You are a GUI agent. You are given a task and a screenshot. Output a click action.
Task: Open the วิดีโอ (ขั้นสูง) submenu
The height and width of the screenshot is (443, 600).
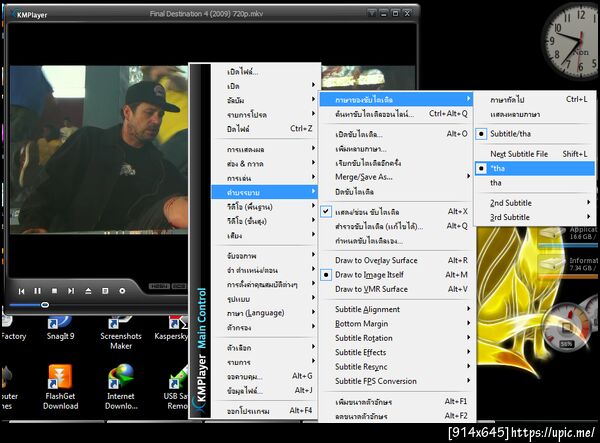tap(264, 221)
